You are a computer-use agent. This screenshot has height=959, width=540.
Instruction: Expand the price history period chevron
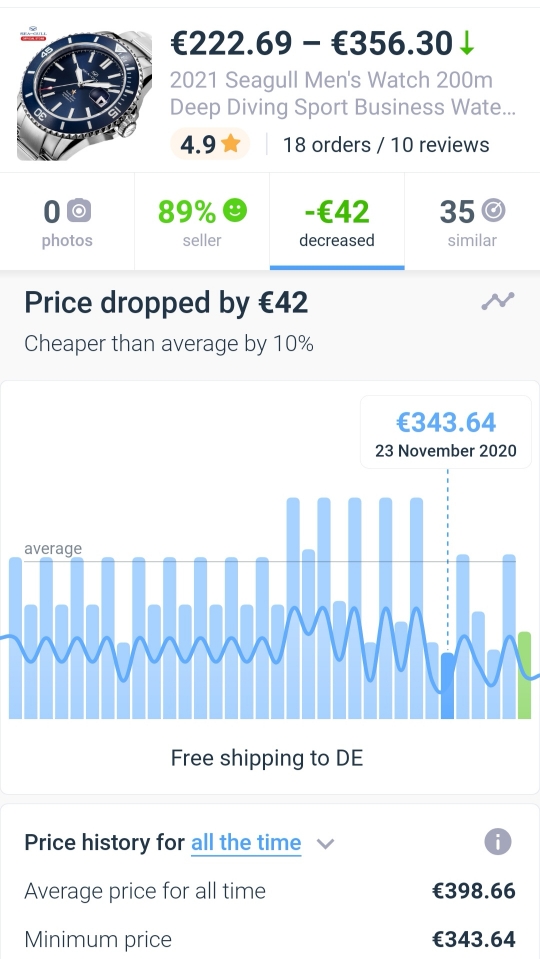pos(325,843)
